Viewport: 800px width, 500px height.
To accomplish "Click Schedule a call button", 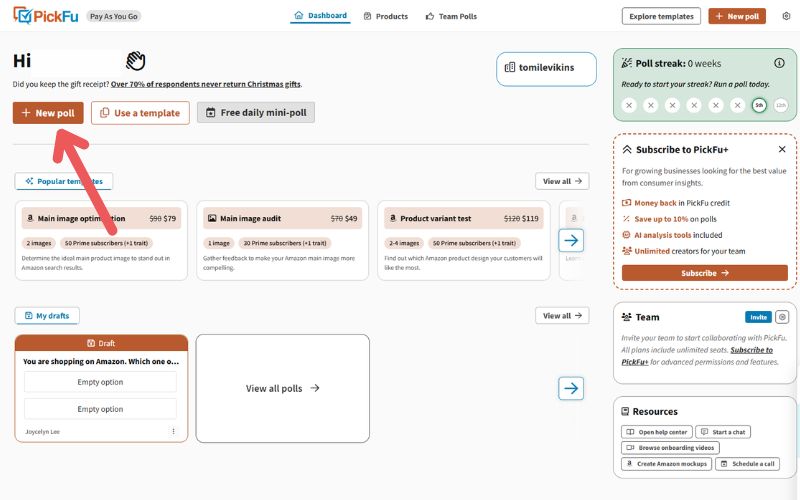I will pyautogui.click(x=747, y=464).
